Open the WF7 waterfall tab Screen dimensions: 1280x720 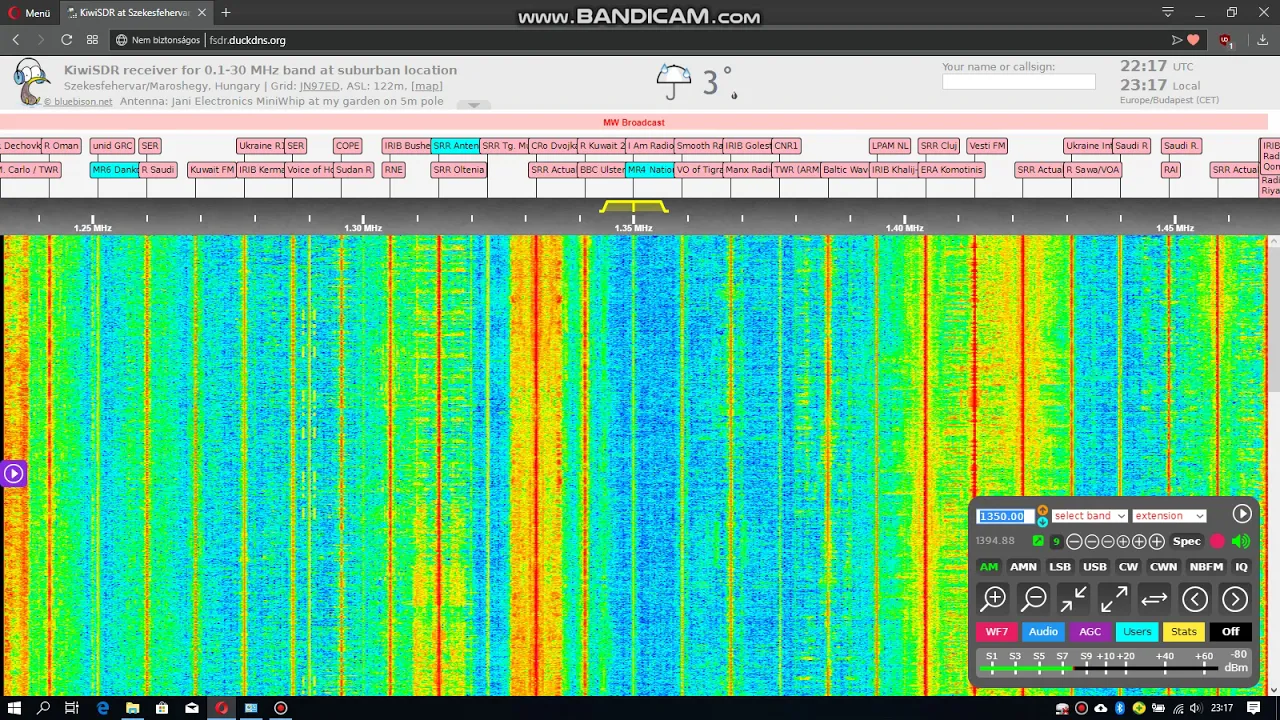997,632
